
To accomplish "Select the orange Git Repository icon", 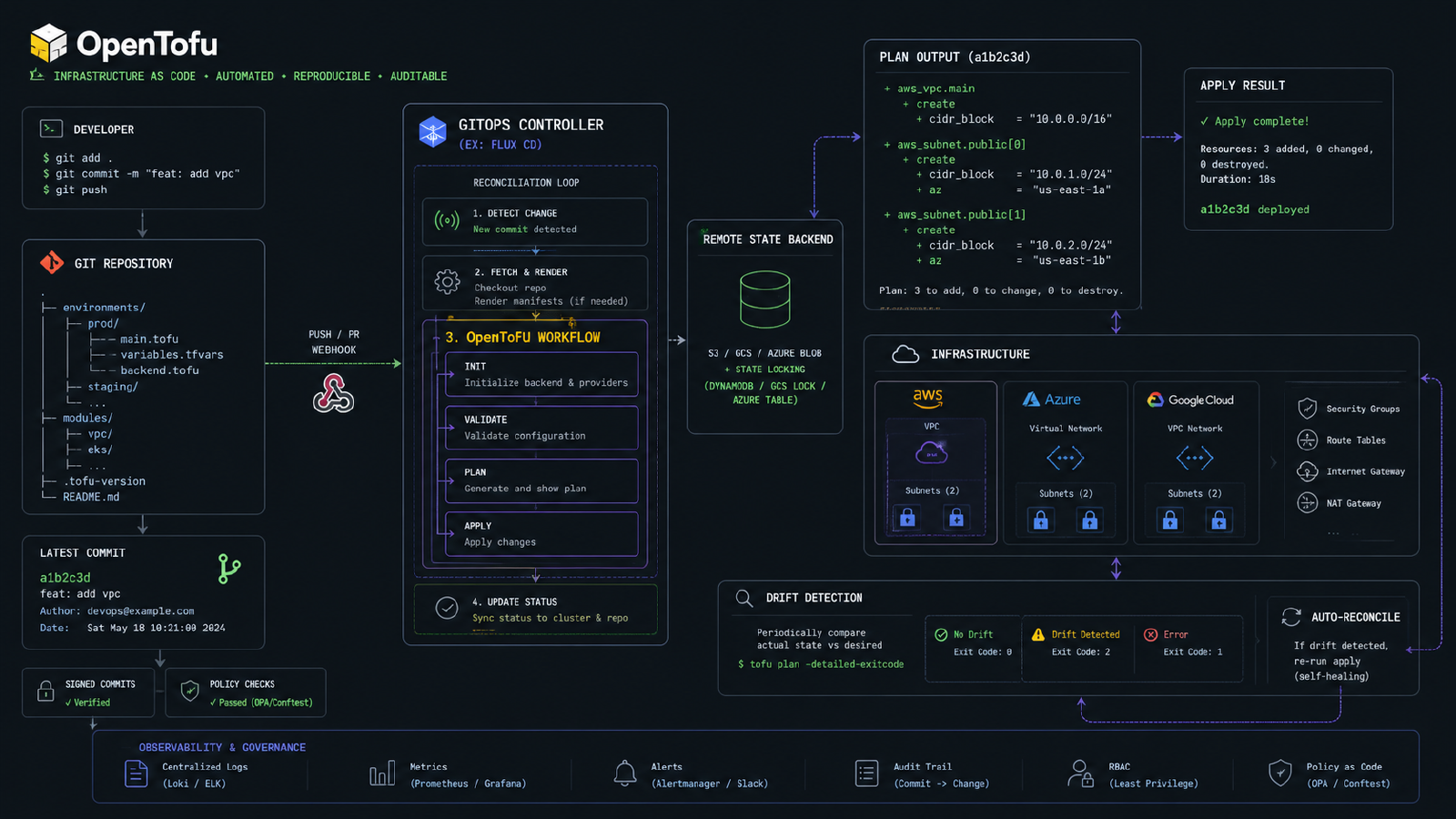I will [52, 263].
